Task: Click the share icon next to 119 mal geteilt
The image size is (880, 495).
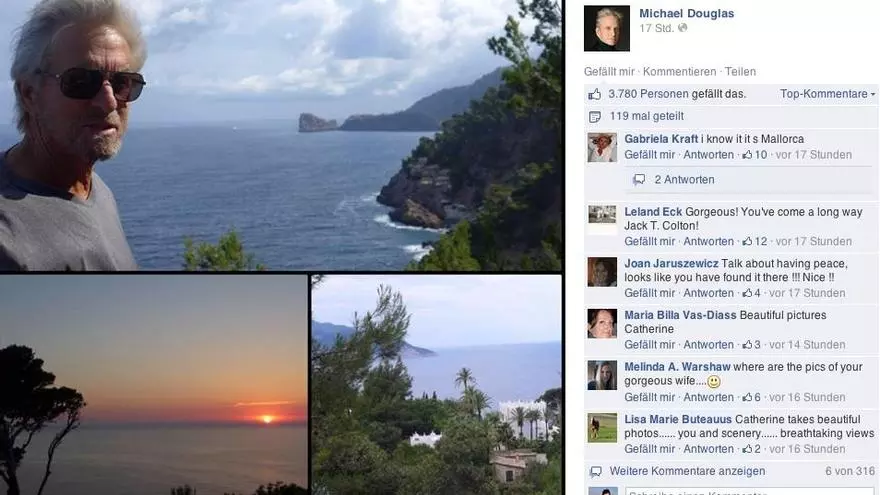Action: tap(594, 117)
